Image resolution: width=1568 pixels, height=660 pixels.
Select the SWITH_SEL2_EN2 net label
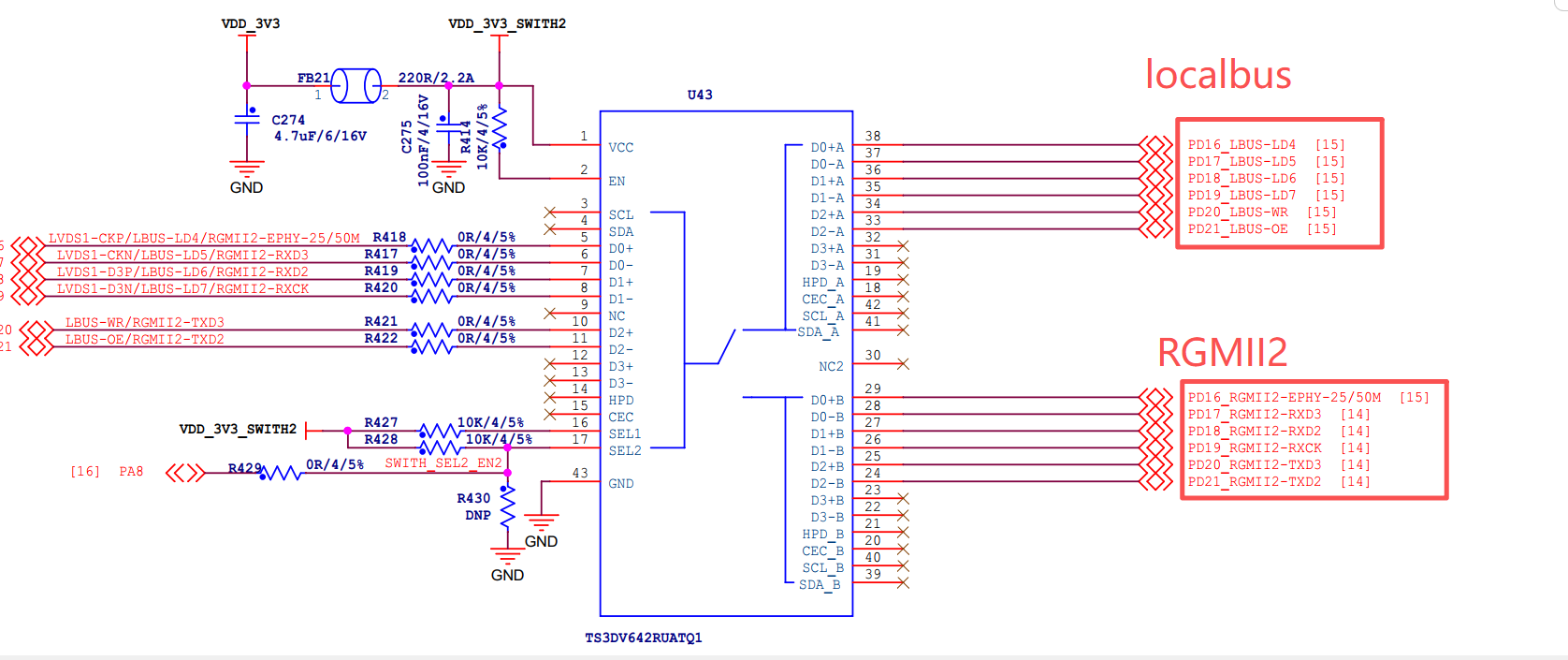443,462
